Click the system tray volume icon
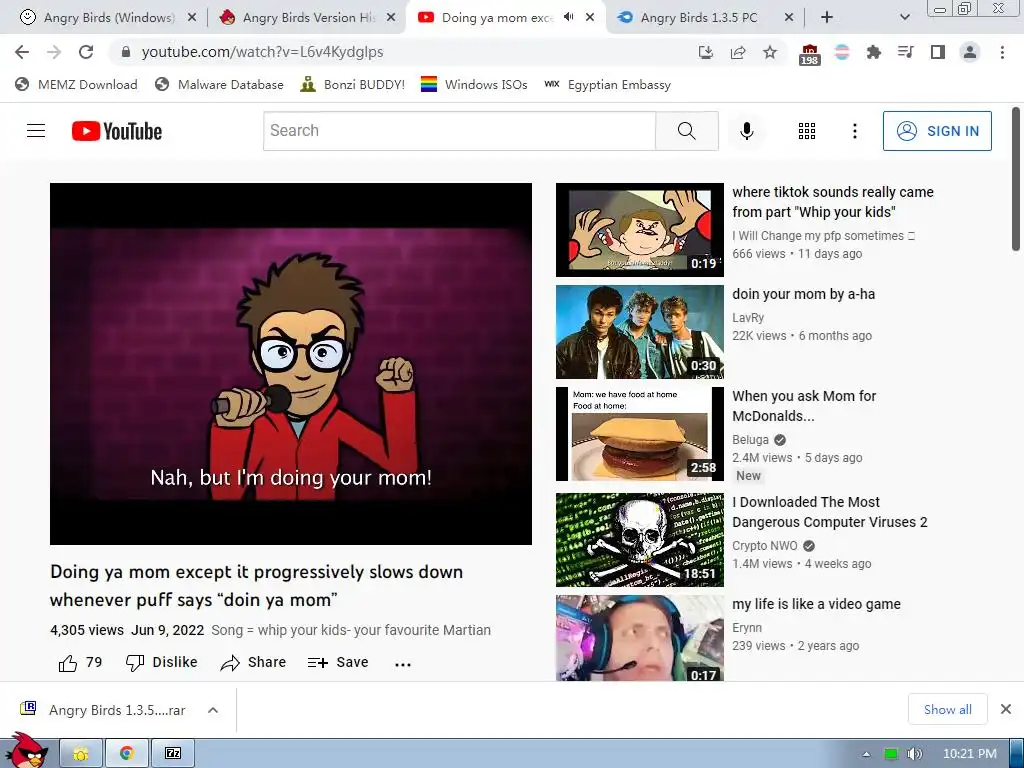 [x=914, y=754]
